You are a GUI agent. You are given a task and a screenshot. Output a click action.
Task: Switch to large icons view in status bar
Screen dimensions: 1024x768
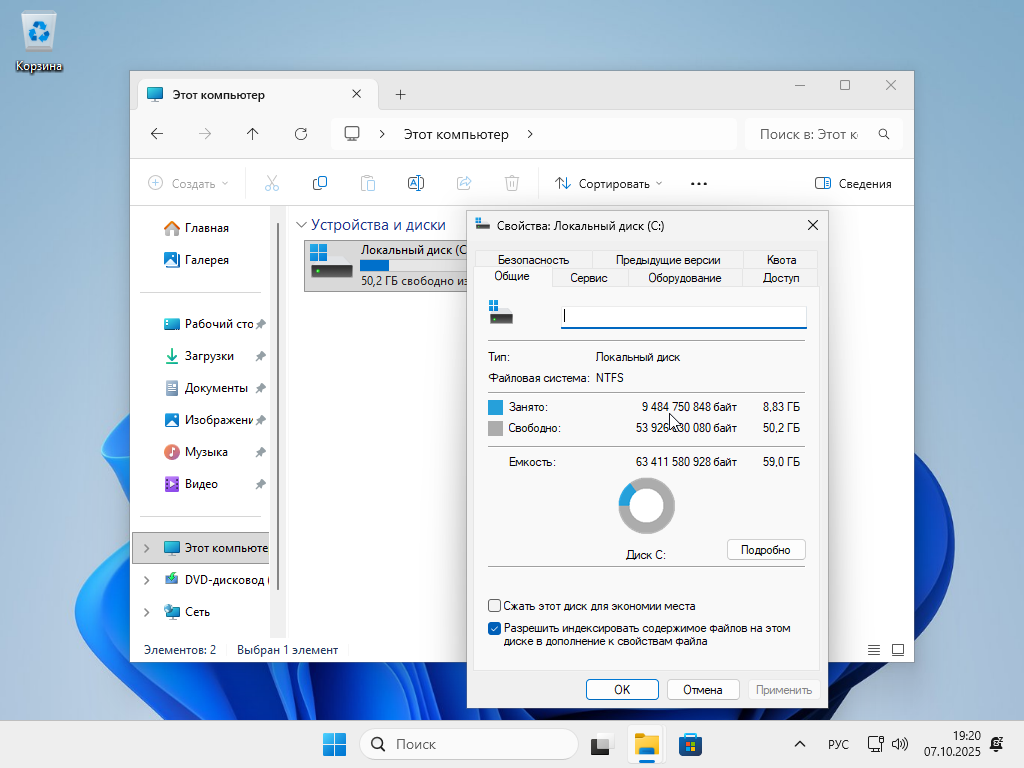898,650
